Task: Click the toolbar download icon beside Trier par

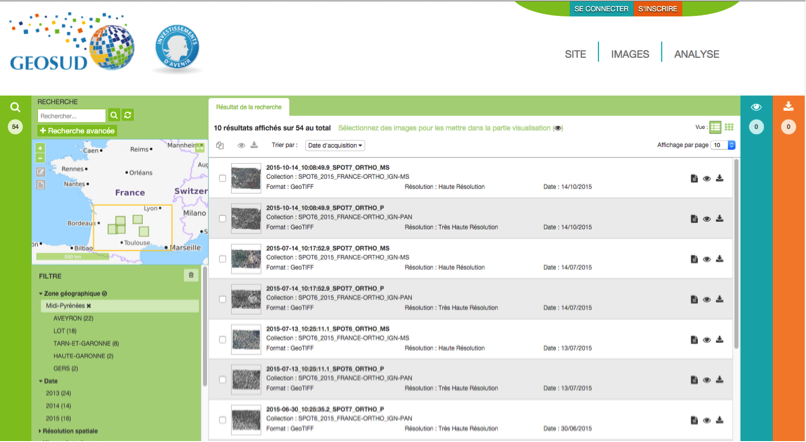Action: point(254,145)
